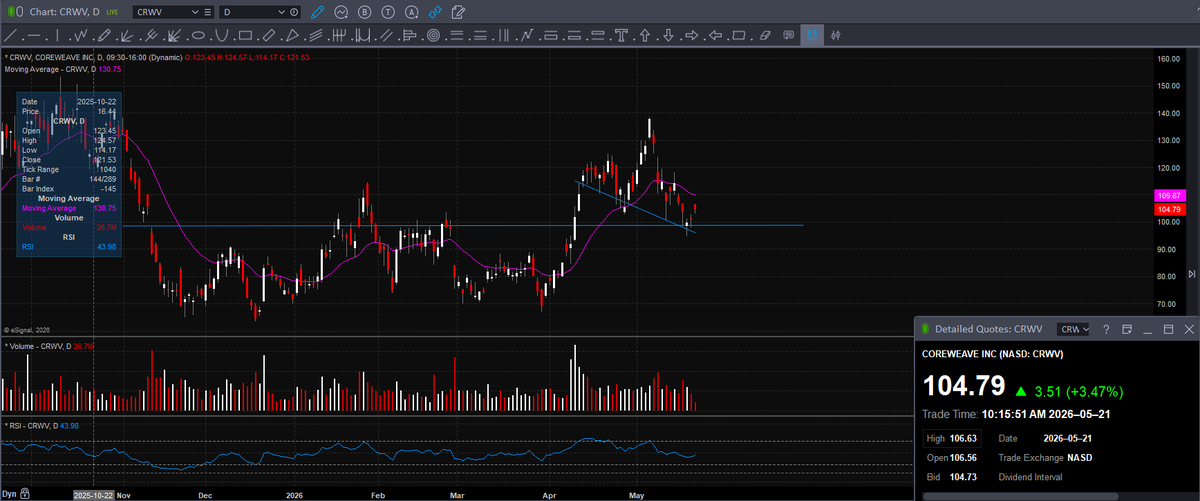Viewport: 1200px width, 501px height.
Task: Click the clock icon beside interval box
Action: [294, 11]
